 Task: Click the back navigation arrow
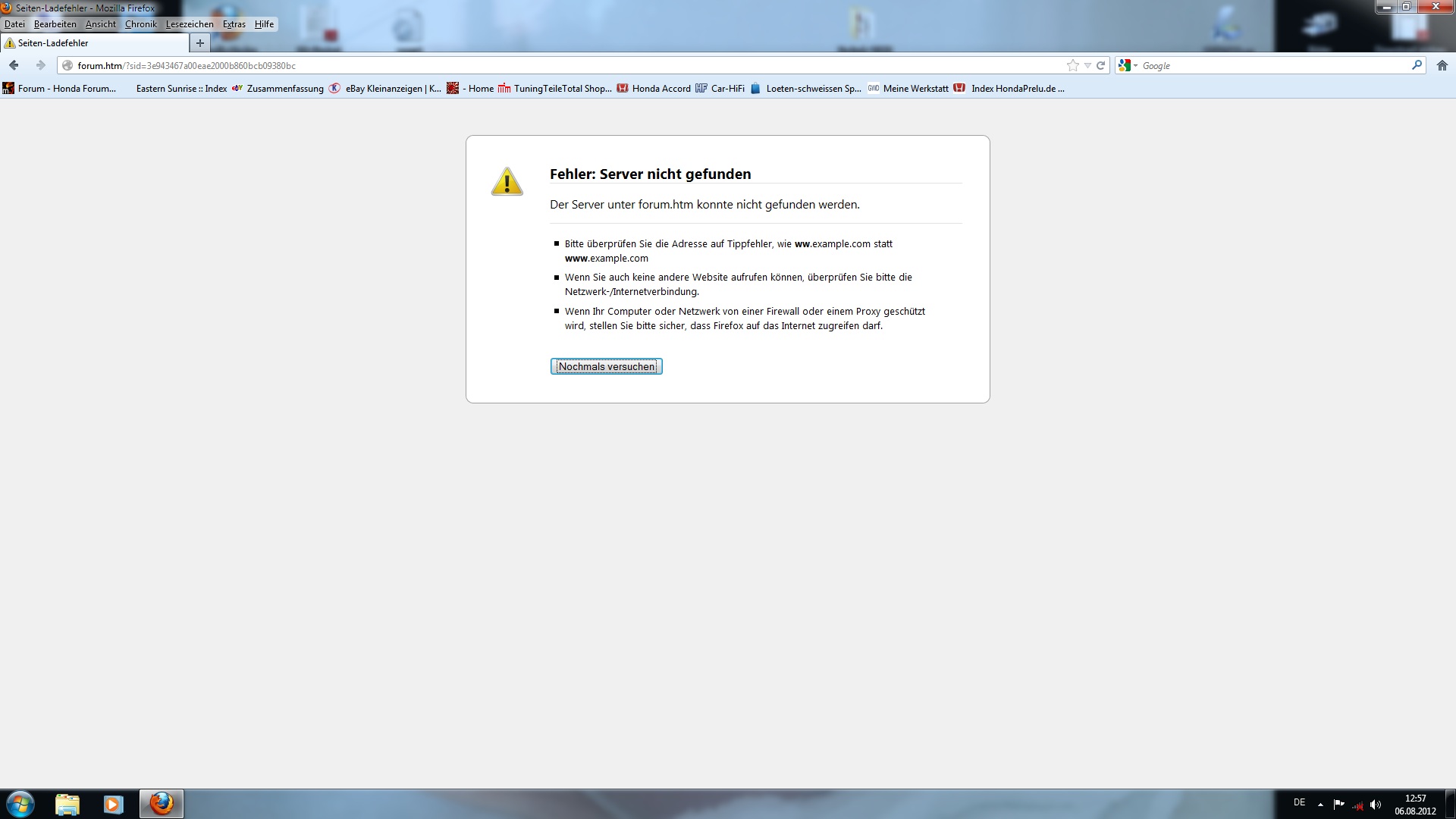[14, 65]
